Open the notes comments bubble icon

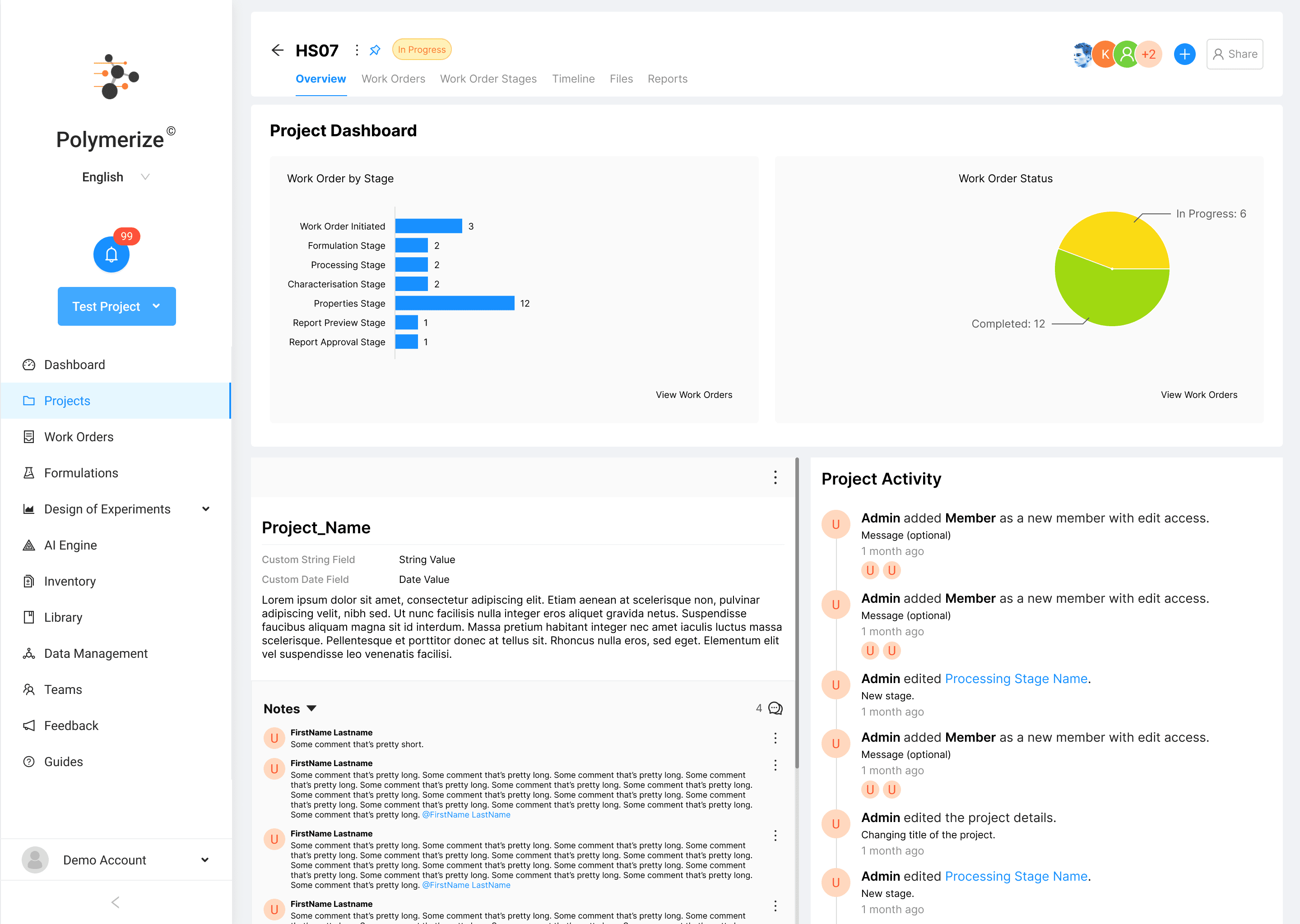pos(775,708)
